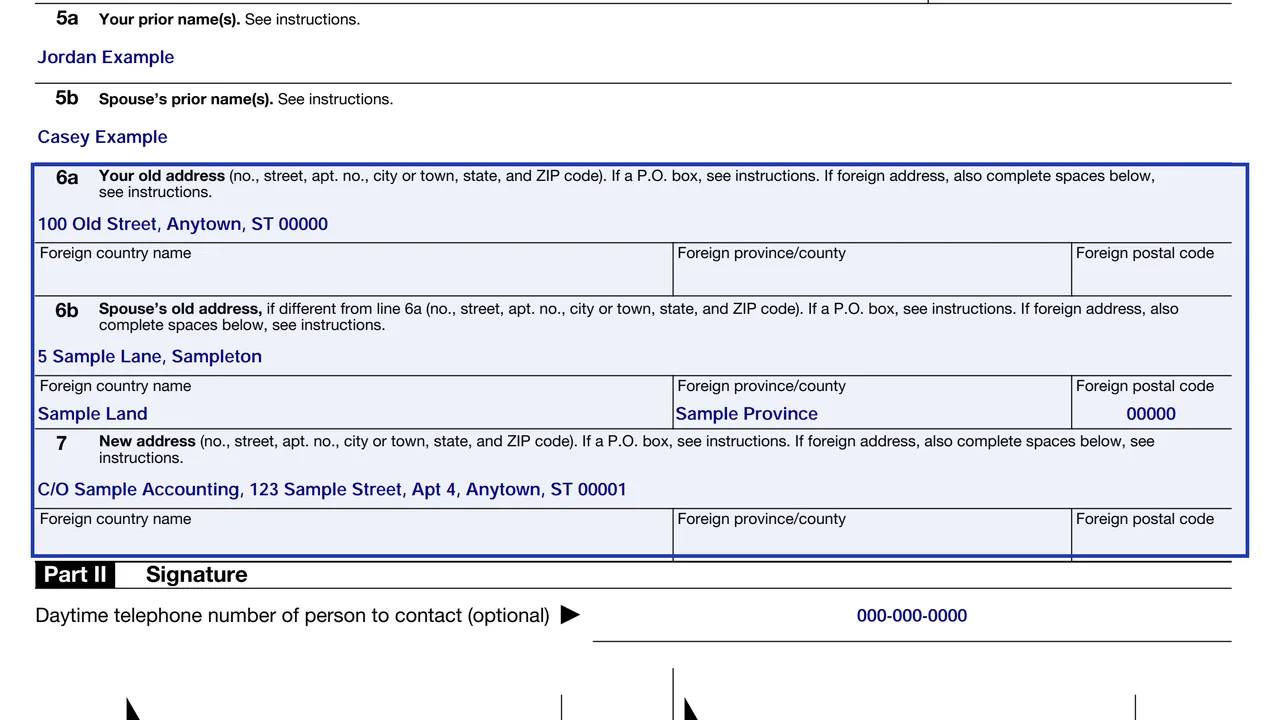Viewport: 1280px width, 720px height.
Task: Click the empty Foreign province/county field under line 6a
Action: coord(872,279)
